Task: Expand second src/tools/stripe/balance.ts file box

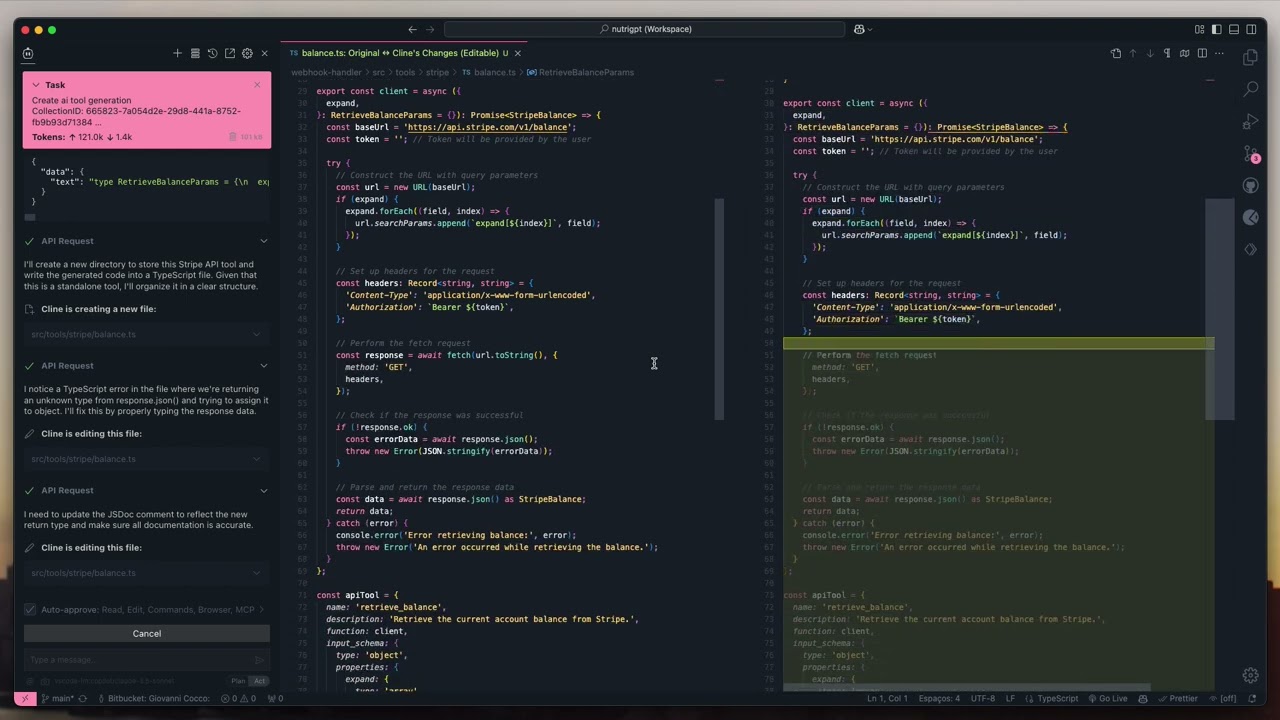Action: coord(146,459)
